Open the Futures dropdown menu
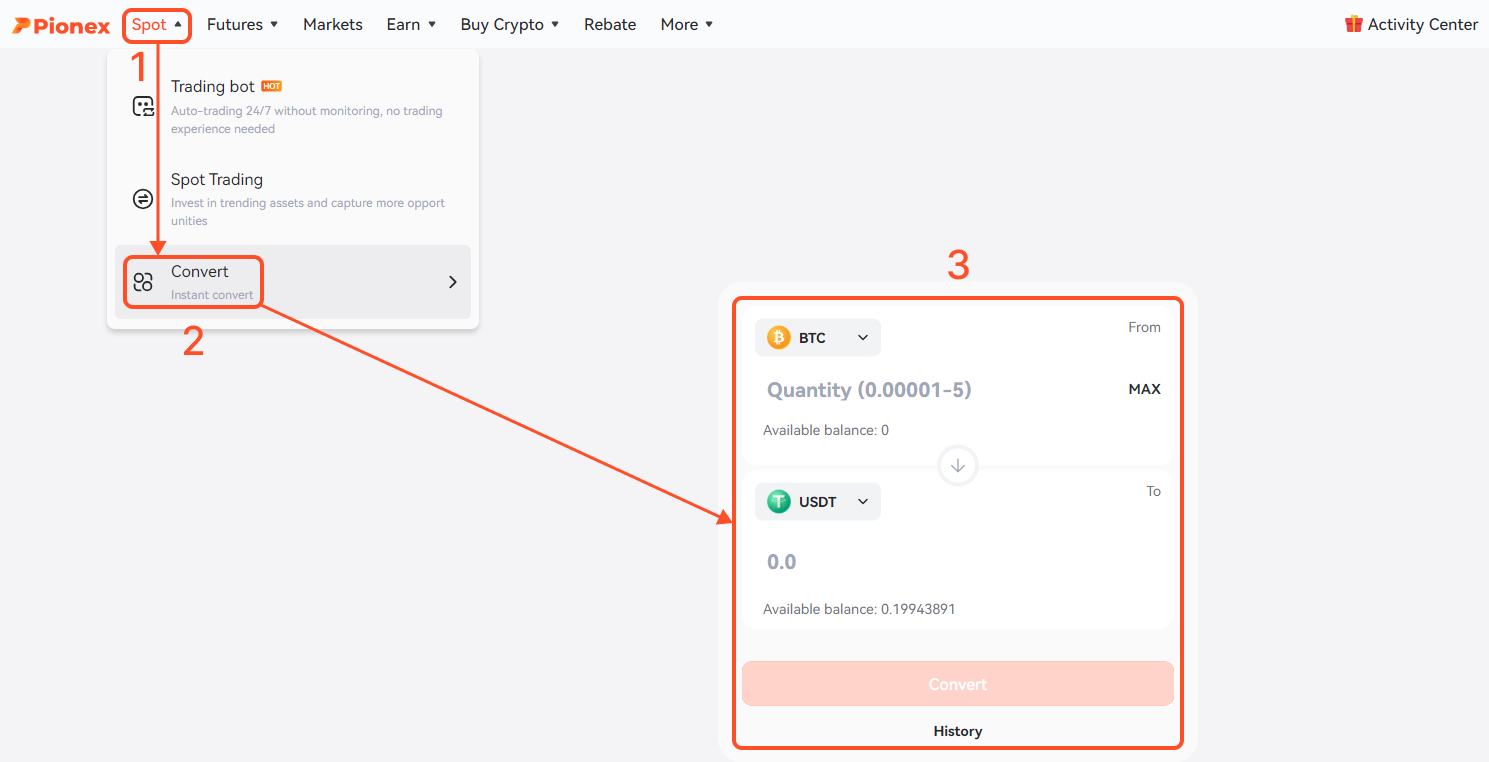The width and height of the screenshot is (1489, 762). [243, 25]
